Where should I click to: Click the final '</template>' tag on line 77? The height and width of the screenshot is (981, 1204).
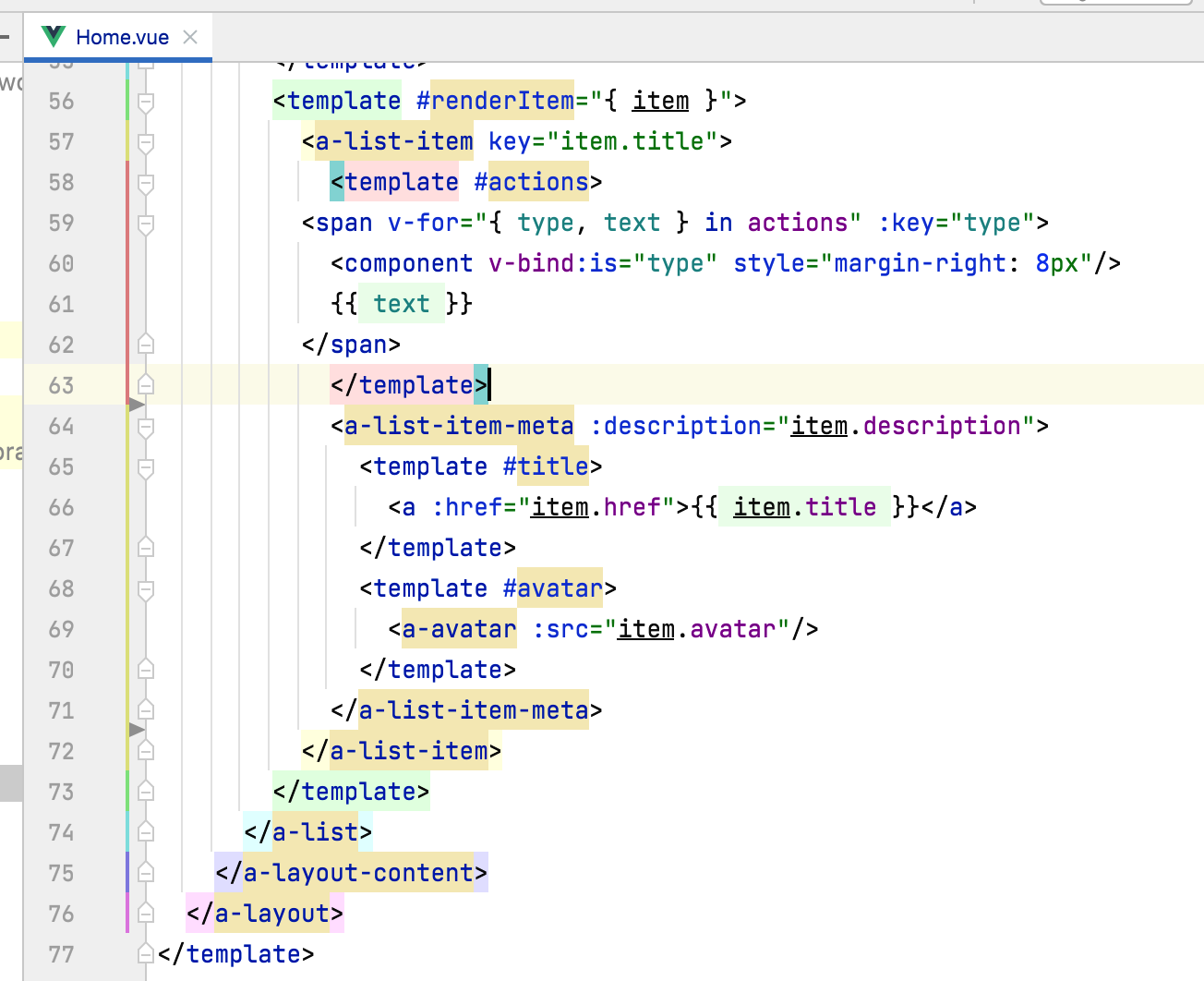coord(236,954)
